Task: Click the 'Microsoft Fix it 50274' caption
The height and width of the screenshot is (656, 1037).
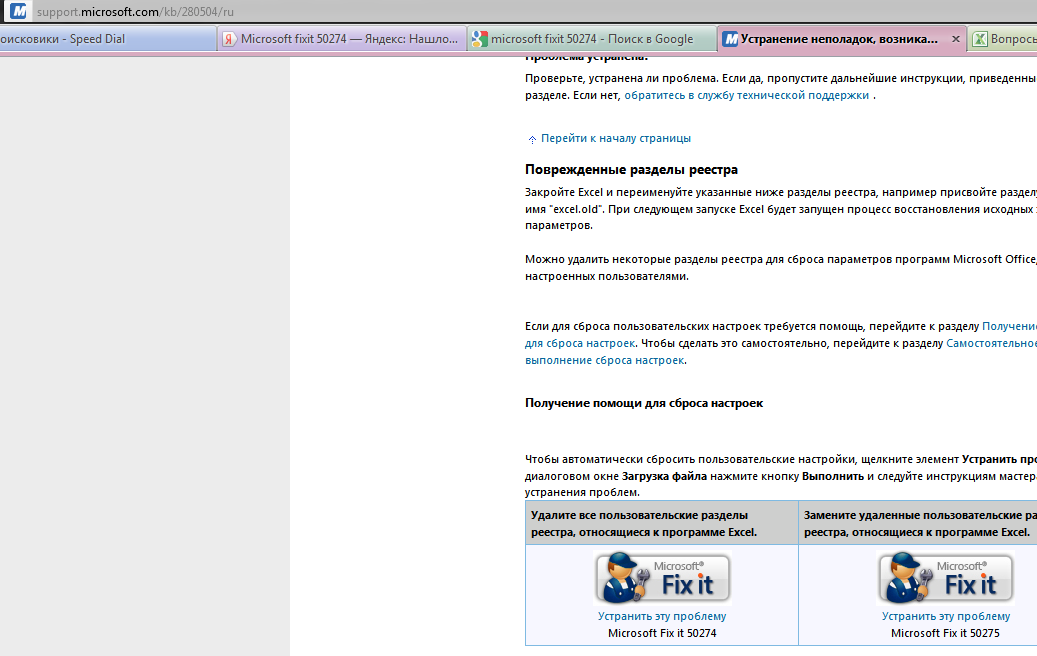Action: [662, 634]
